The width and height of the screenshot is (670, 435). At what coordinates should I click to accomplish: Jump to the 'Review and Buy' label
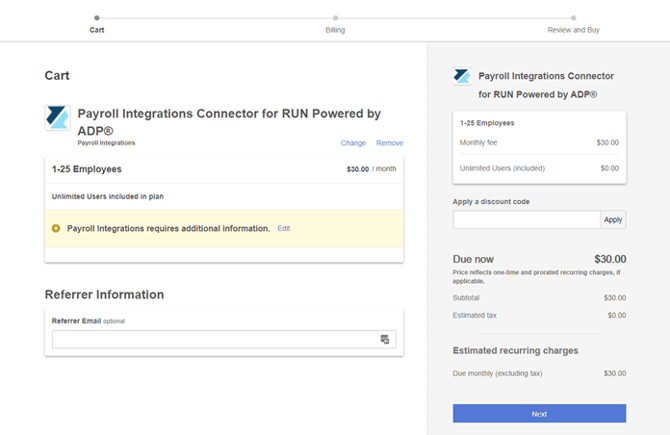(x=573, y=30)
